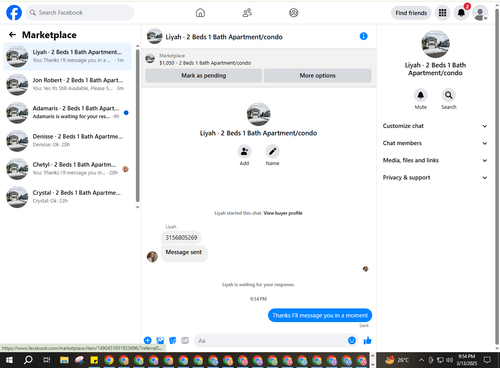Open the apps grid menu
500x368 pixels.
click(442, 13)
